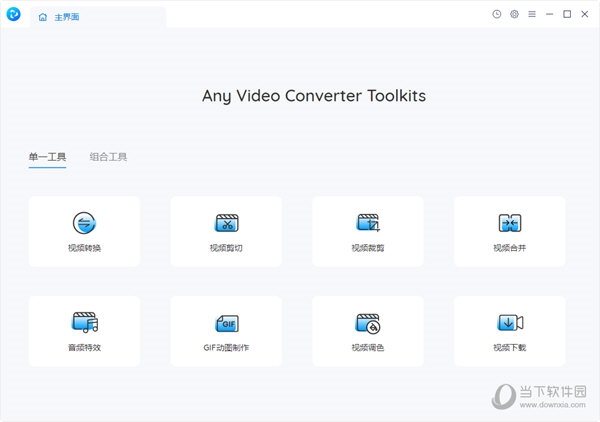Click the 视频下载 label text

pos(510,347)
